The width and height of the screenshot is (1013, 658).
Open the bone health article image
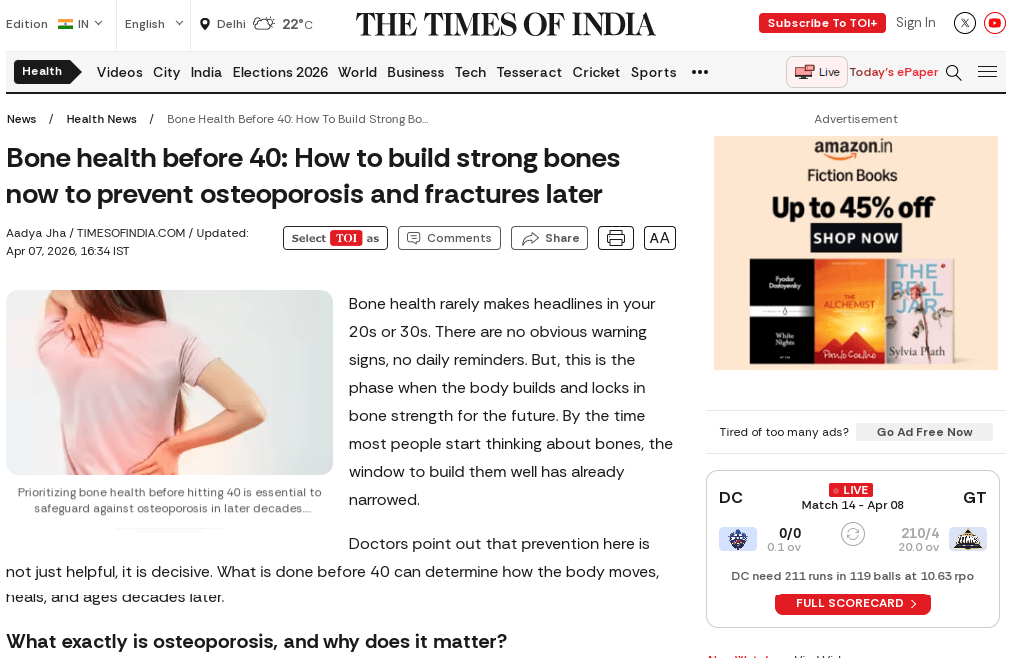pos(169,382)
